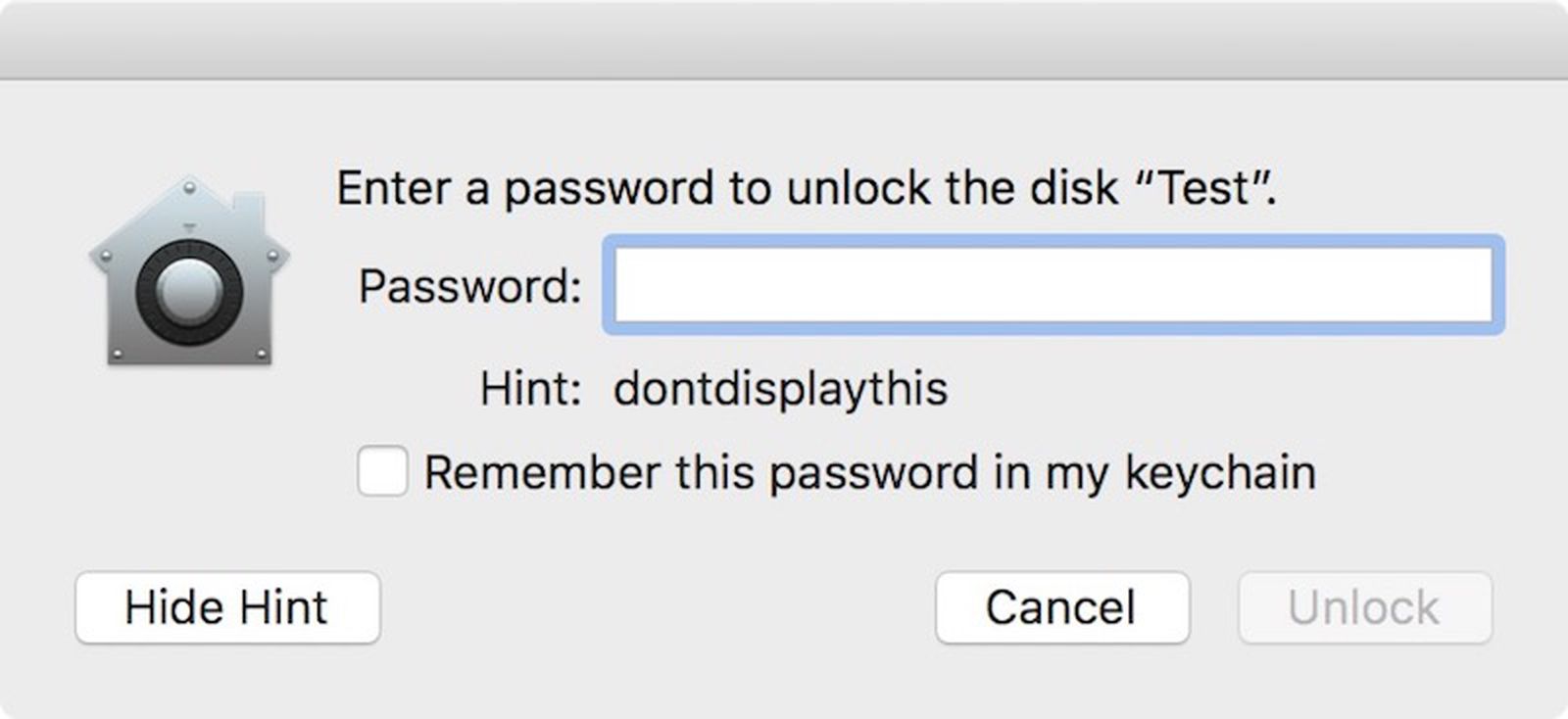Cancel the disk unlock dialog

1062,607
